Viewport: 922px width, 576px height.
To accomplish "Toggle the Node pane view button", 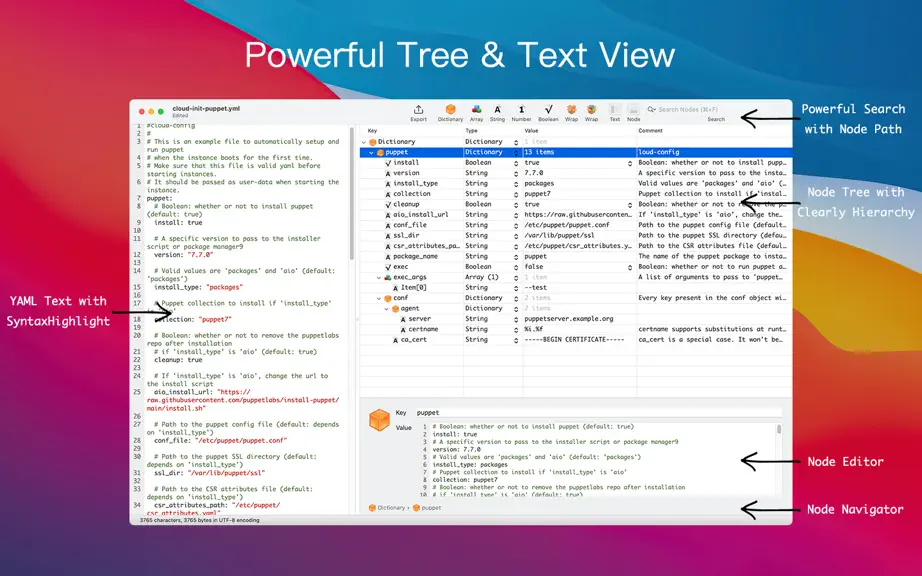I will pyautogui.click(x=633, y=113).
